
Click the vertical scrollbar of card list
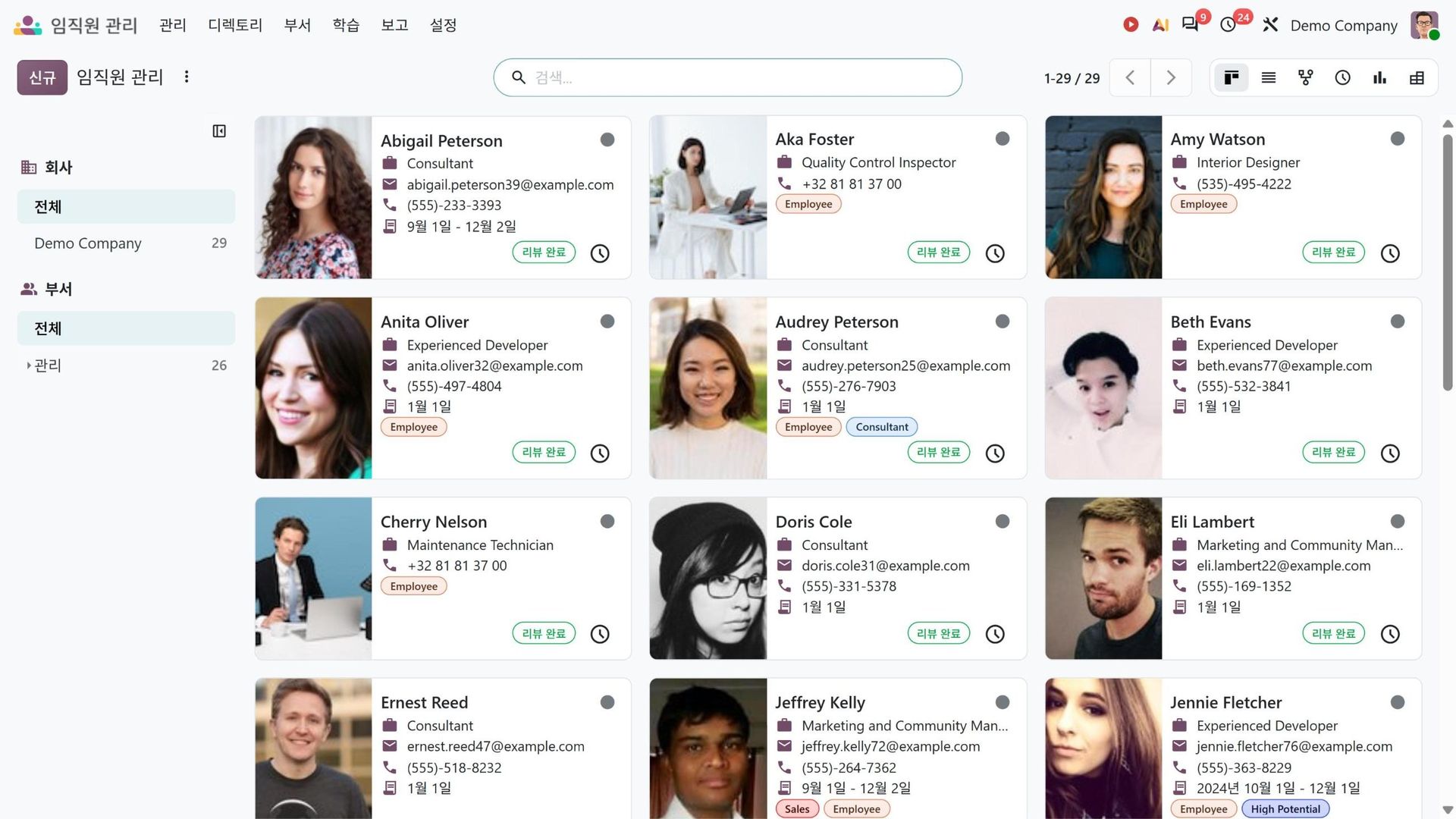point(1448,262)
